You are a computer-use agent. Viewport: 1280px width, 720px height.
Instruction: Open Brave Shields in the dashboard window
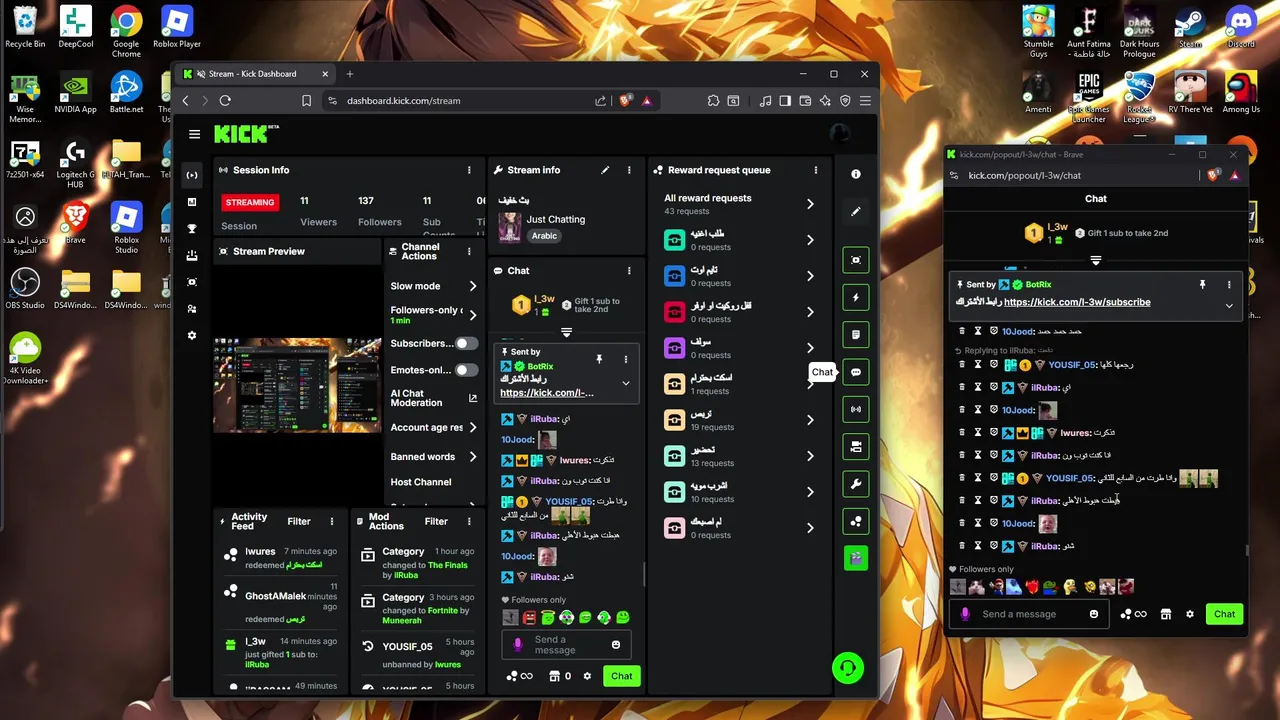coord(626,100)
